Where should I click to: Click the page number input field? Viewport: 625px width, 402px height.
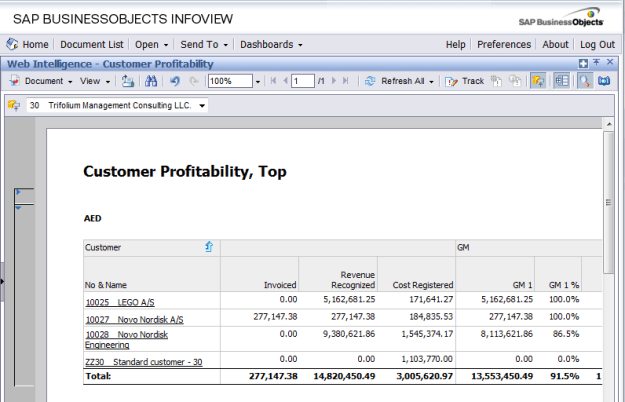click(x=301, y=81)
